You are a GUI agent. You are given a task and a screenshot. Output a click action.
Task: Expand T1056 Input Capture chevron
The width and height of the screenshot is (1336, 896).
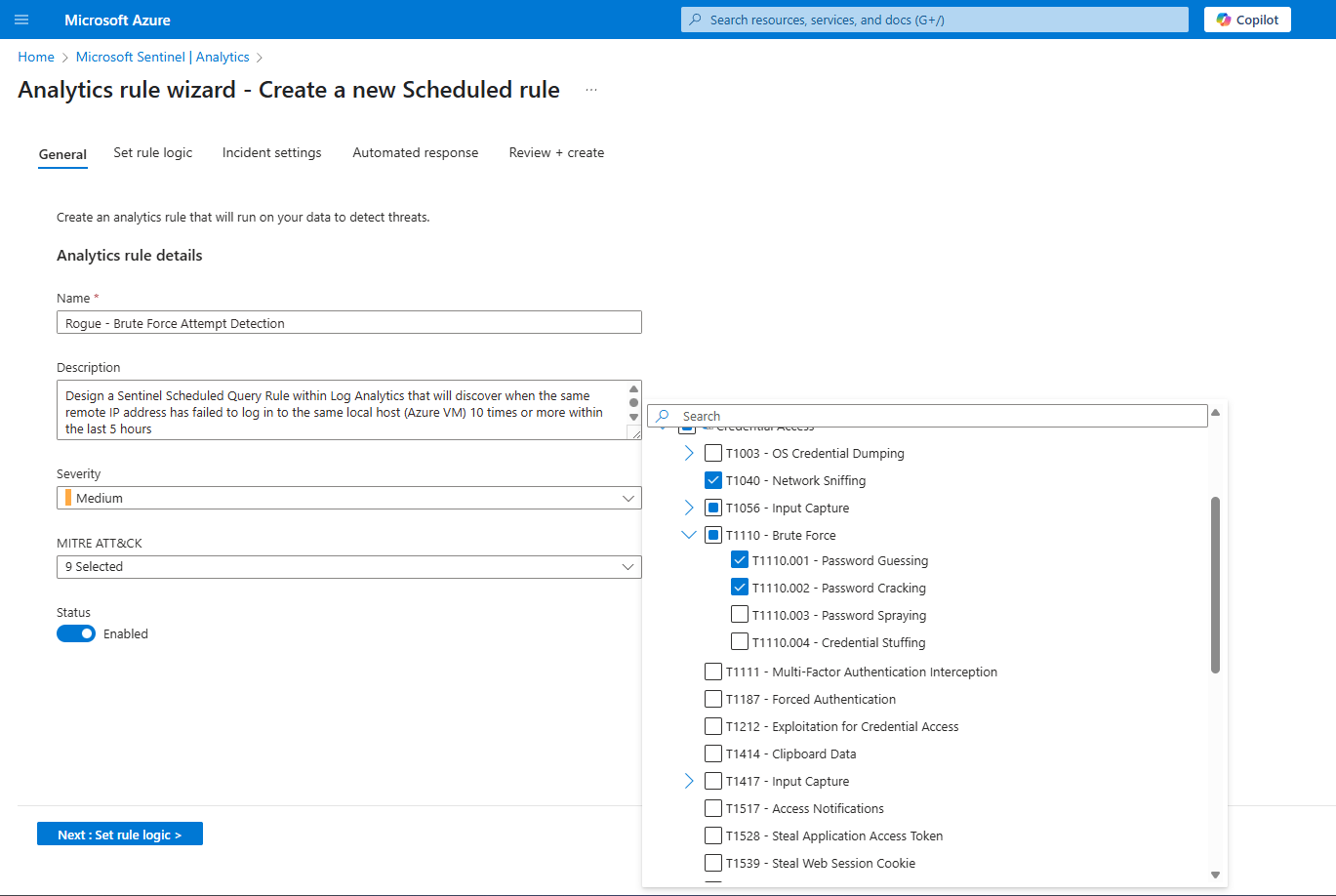tap(689, 508)
